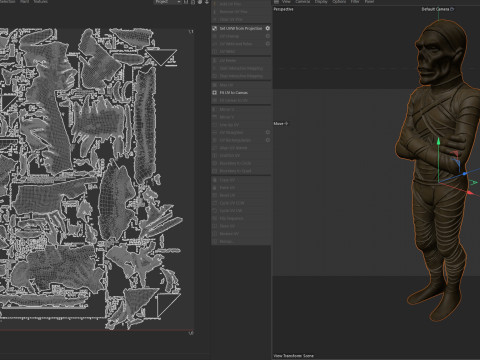Open Set UVW from Projection settings gear

click(268, 28)
